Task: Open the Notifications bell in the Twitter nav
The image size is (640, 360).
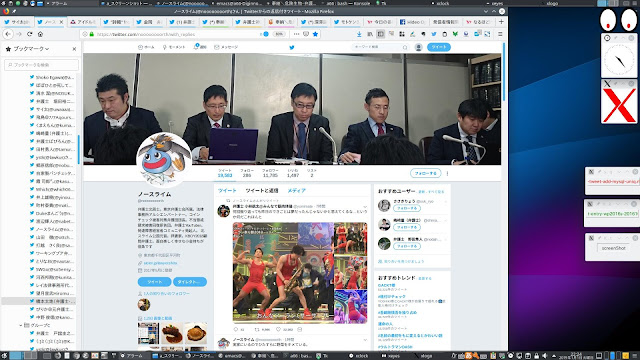Action: [200, 47]
